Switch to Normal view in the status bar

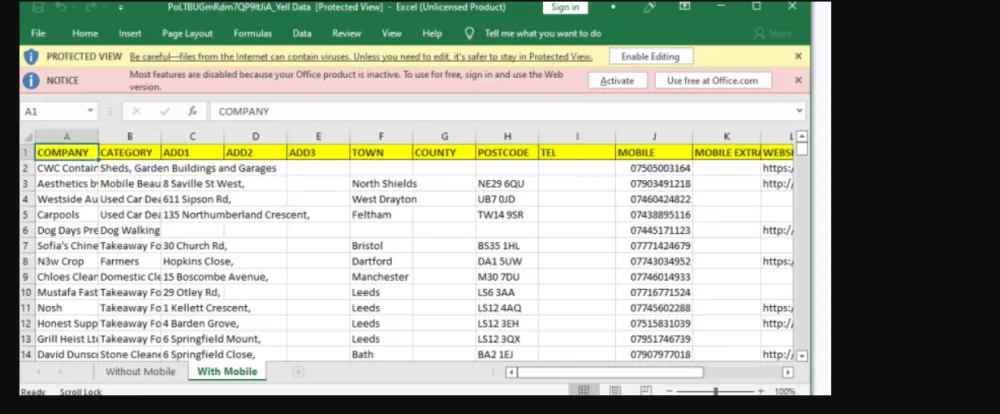pyautogui.click(x=584, y=390)
